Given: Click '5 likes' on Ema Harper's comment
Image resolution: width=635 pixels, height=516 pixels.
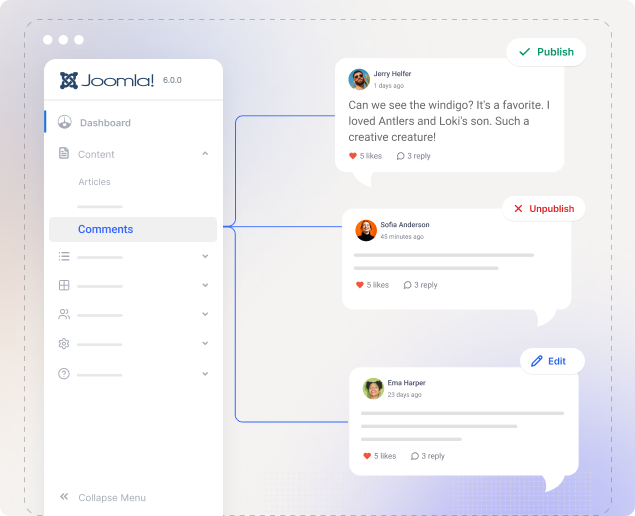Looking at the screenshot, I should 385,456.
